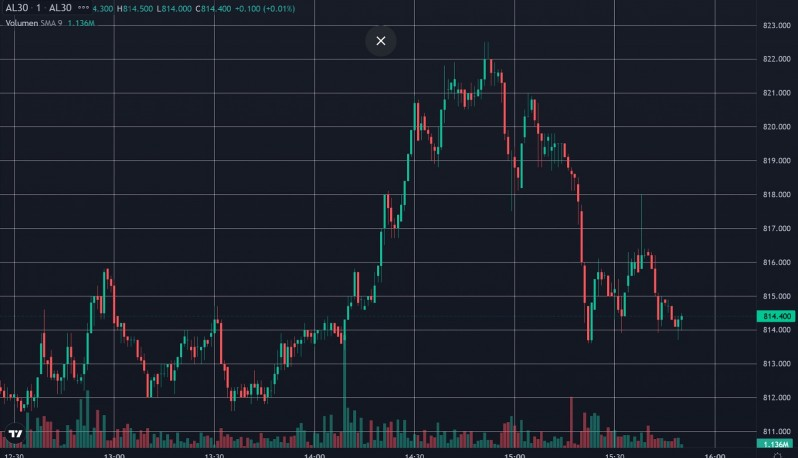Click the 823.000 price scale label

776,25
